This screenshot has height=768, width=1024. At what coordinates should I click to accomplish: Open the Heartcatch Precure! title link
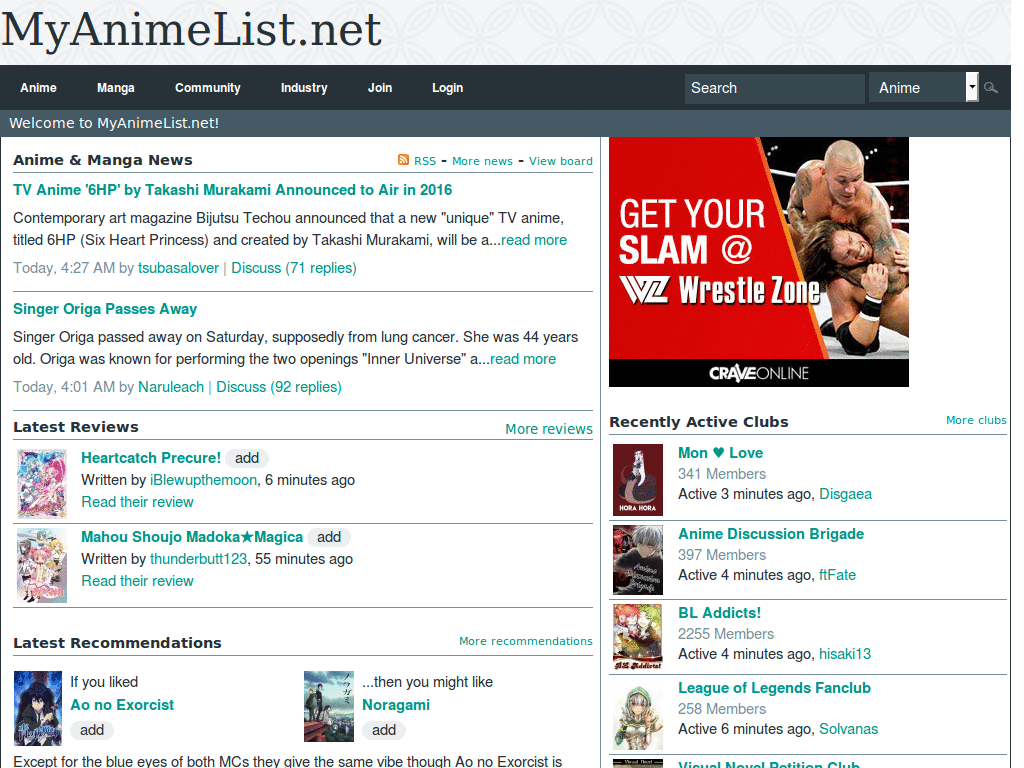(x=151, y=458)
